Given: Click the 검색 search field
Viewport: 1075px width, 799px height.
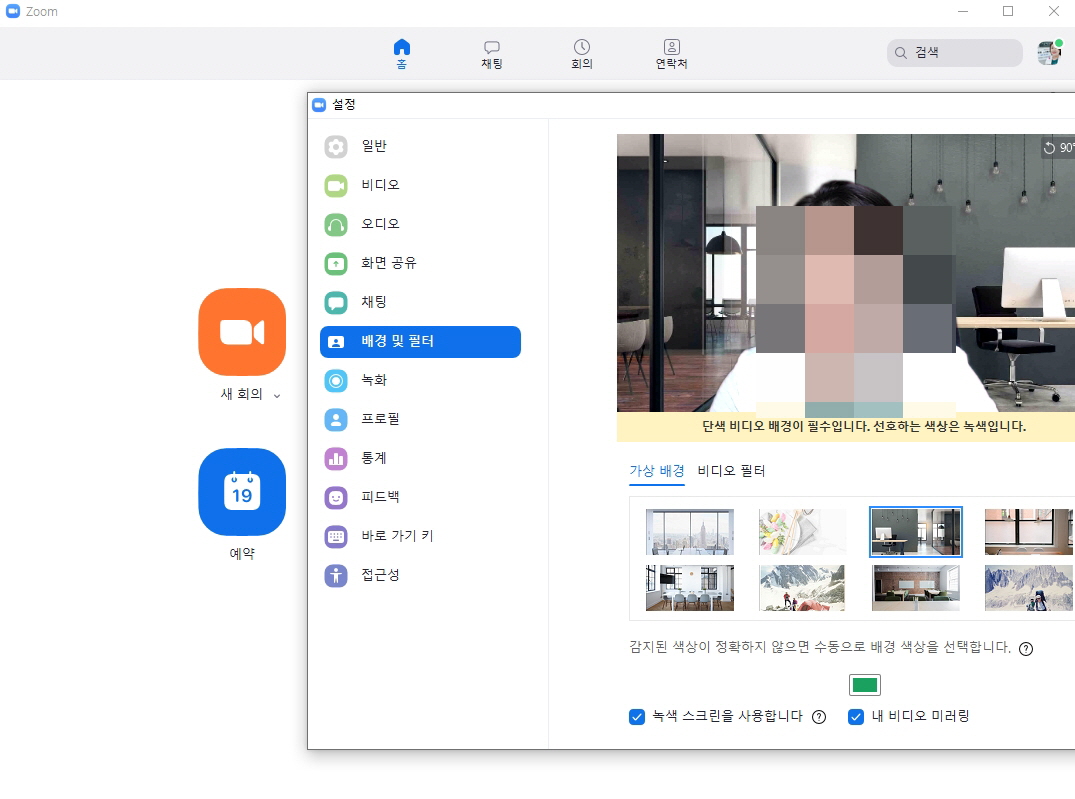Looking at the screenshot, I should (x=954, y=53).
